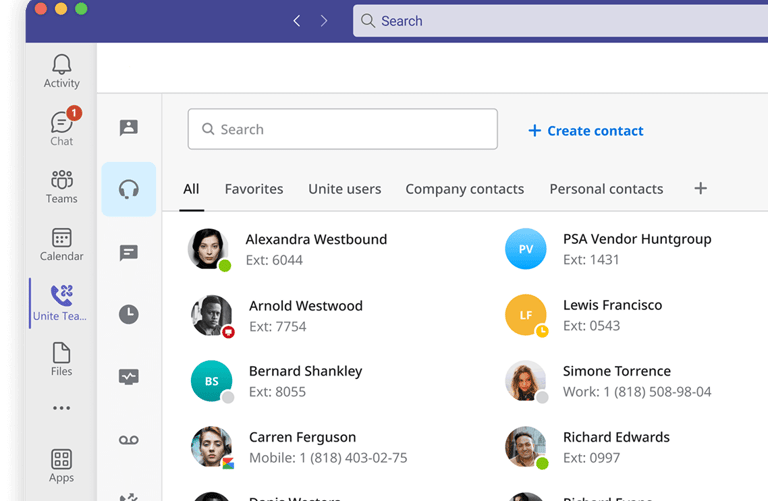The height and width of the screenshot is (501, 768).
Task: Click the red macOS close button
Action: (x=41, y=8)
